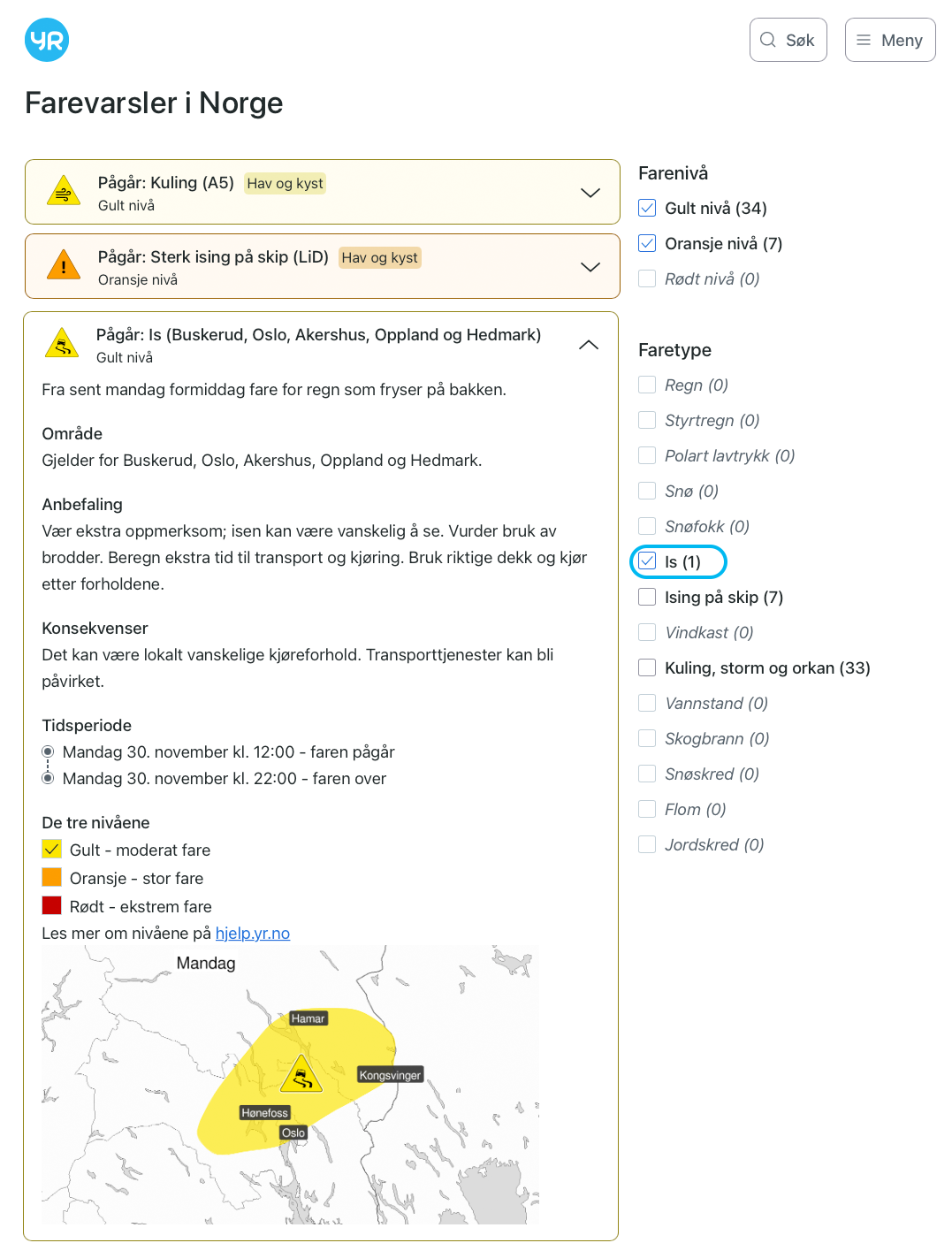Toggle the Rødt nivå (0) checkbox
Image resolution: width=952 pixels, height=1243 pixels.
647,278
